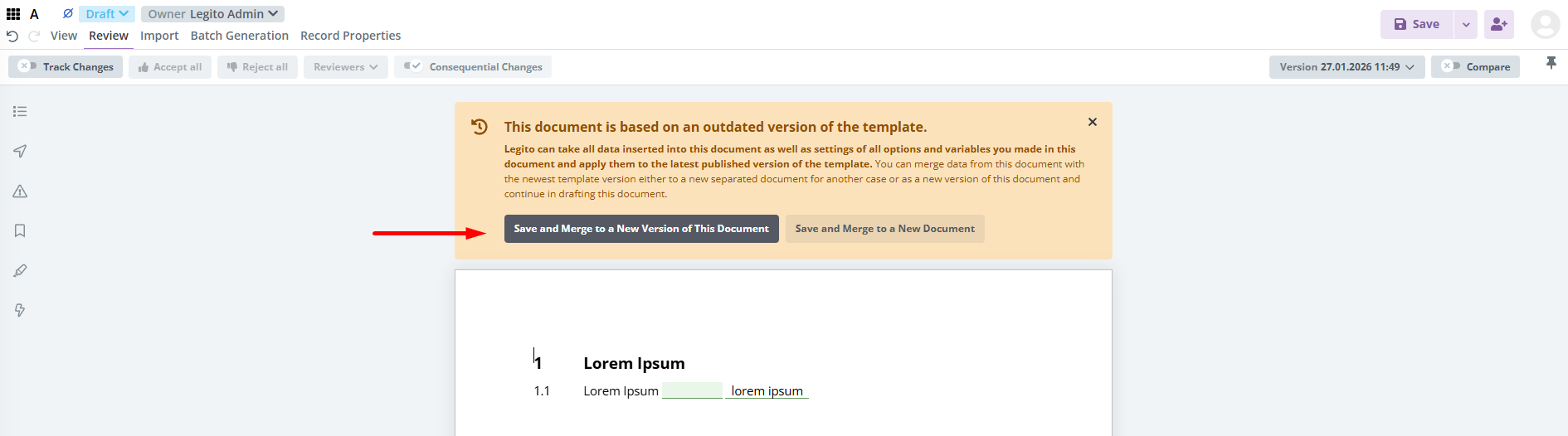The width and height of the screenshot is (1568, 436).
Task: Click the share user icon button
Action: (x=1498, y=24)
